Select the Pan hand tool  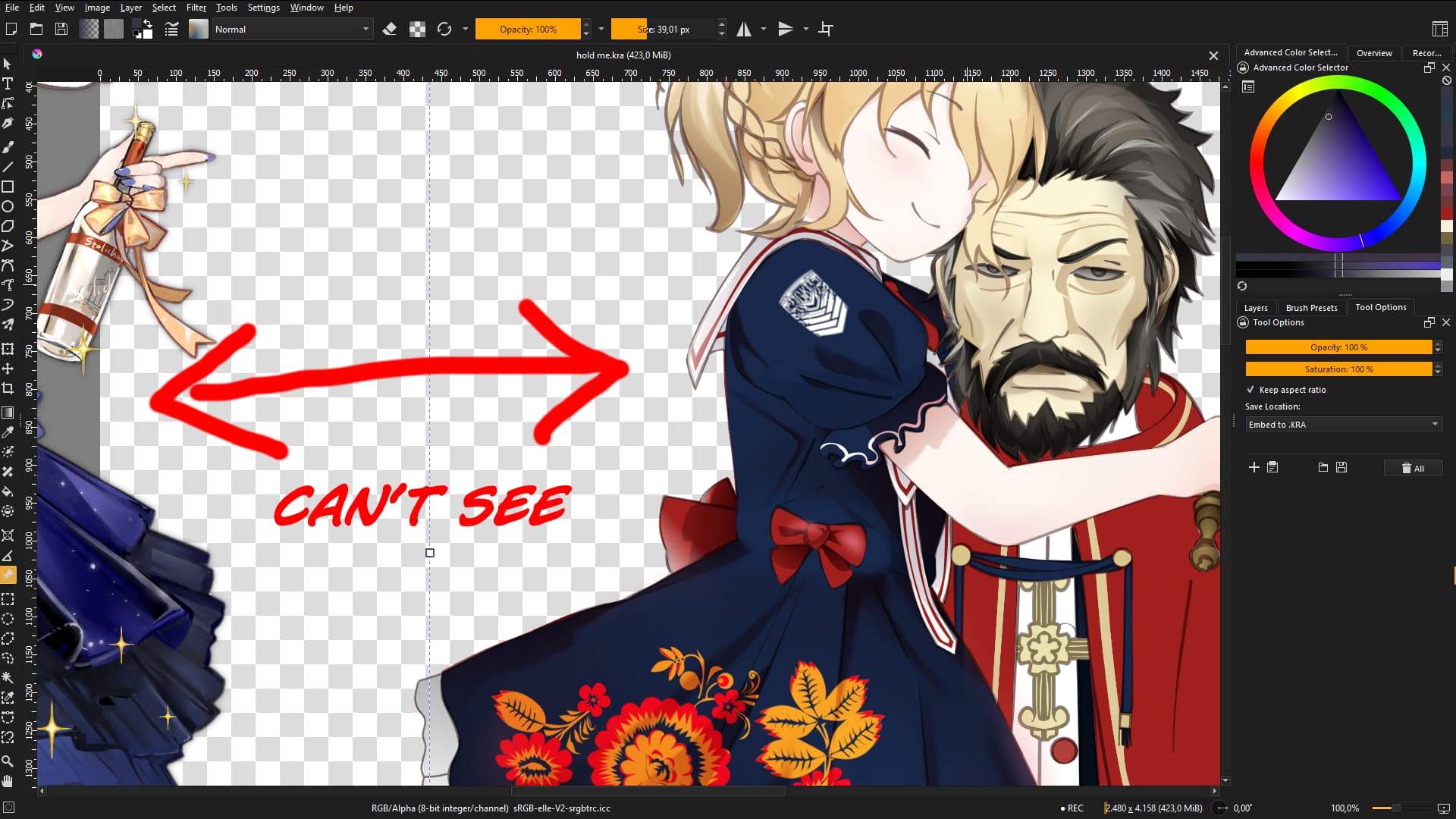(x=8, y=780)
